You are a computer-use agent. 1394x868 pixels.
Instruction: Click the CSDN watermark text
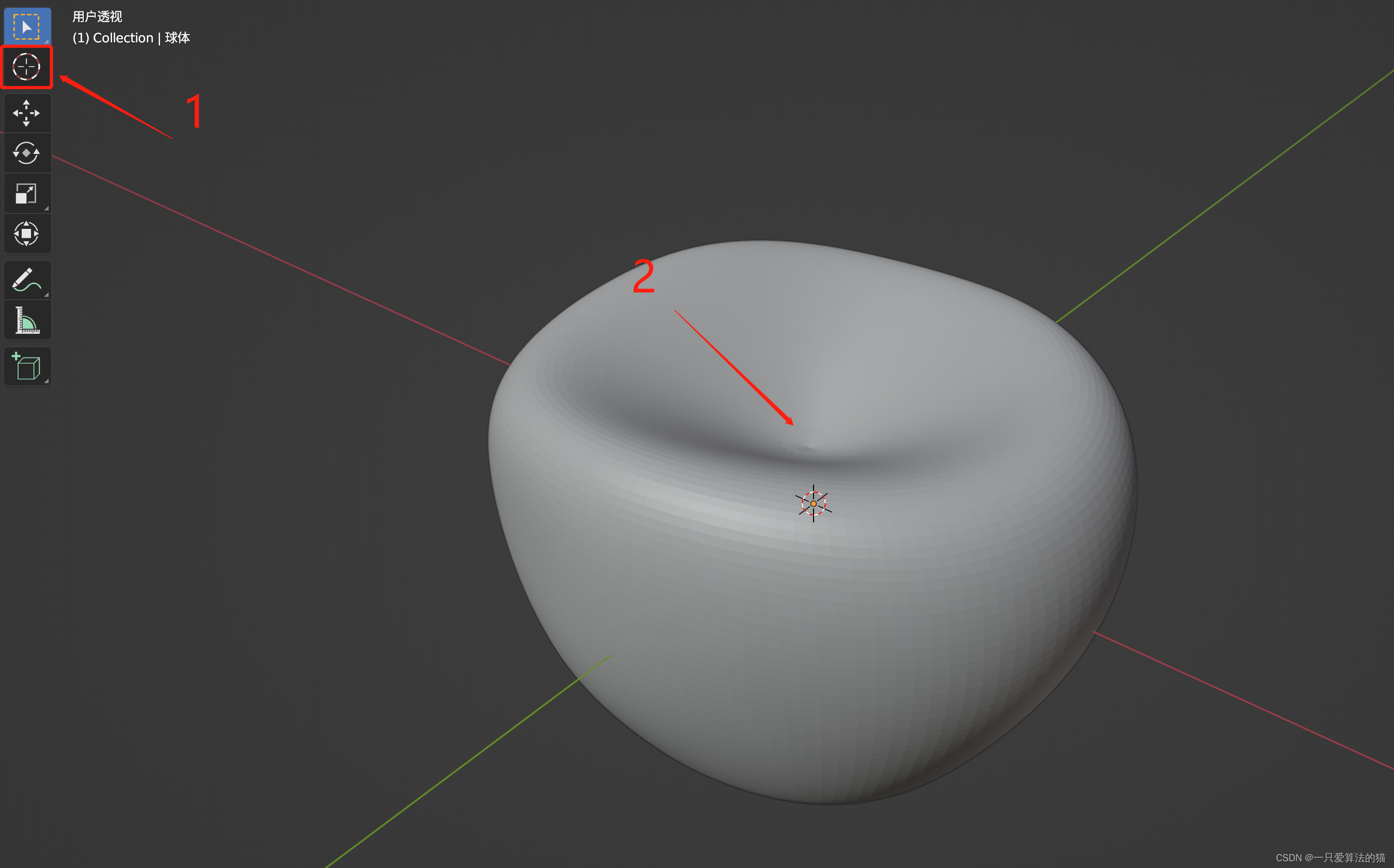coord(1330,857)
